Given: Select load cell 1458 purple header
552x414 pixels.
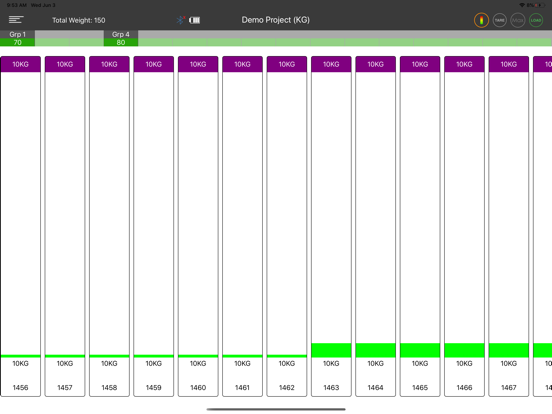Looking at the screenshot, I should [109, 64].
